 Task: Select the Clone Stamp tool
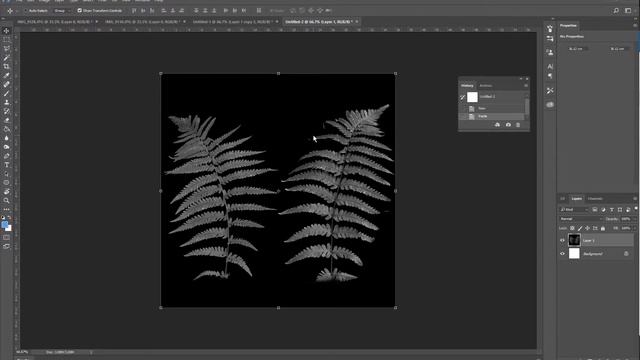tap(7, 102)
